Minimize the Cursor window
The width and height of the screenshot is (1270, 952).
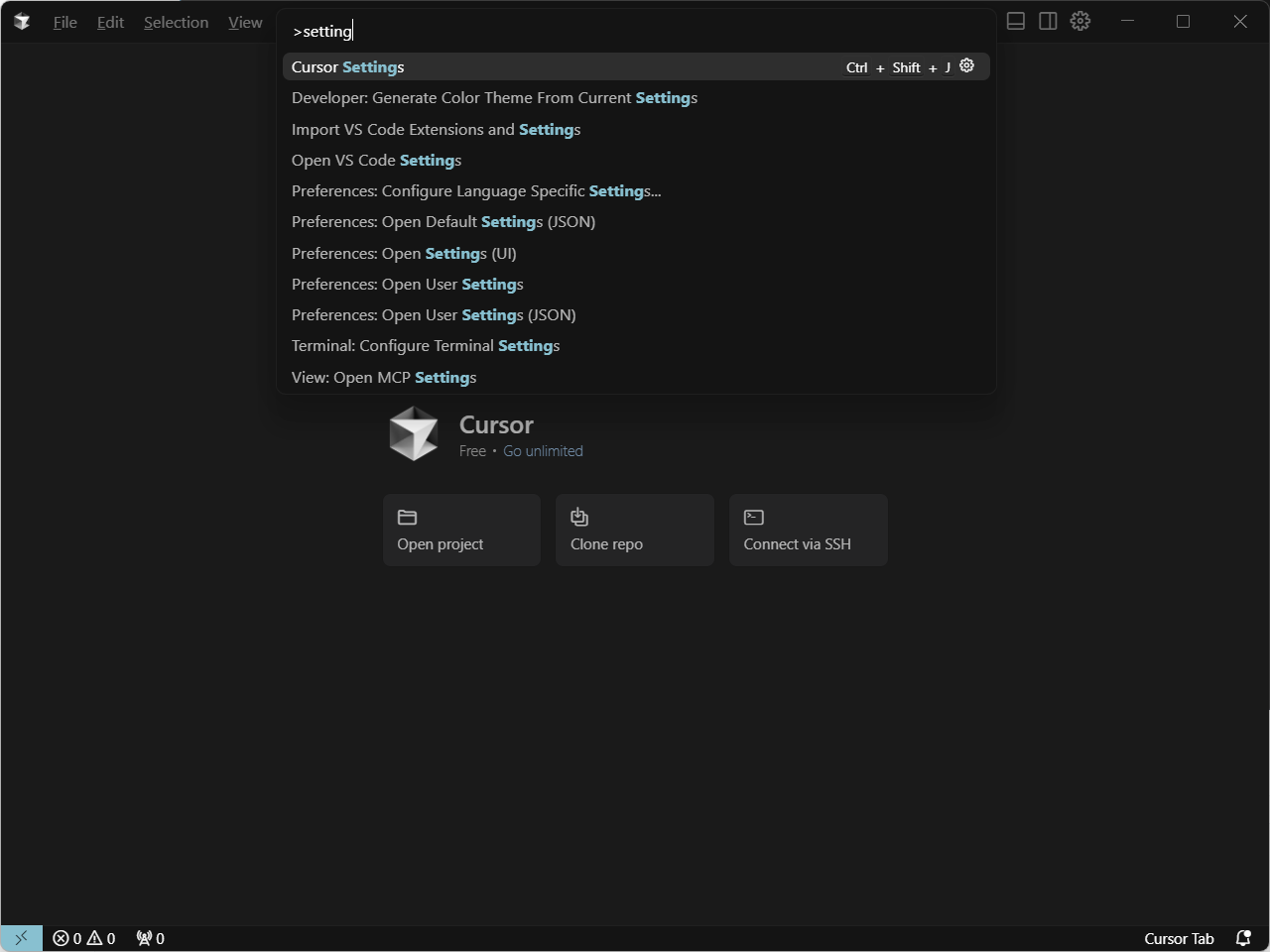click(x=1127, y=21)
